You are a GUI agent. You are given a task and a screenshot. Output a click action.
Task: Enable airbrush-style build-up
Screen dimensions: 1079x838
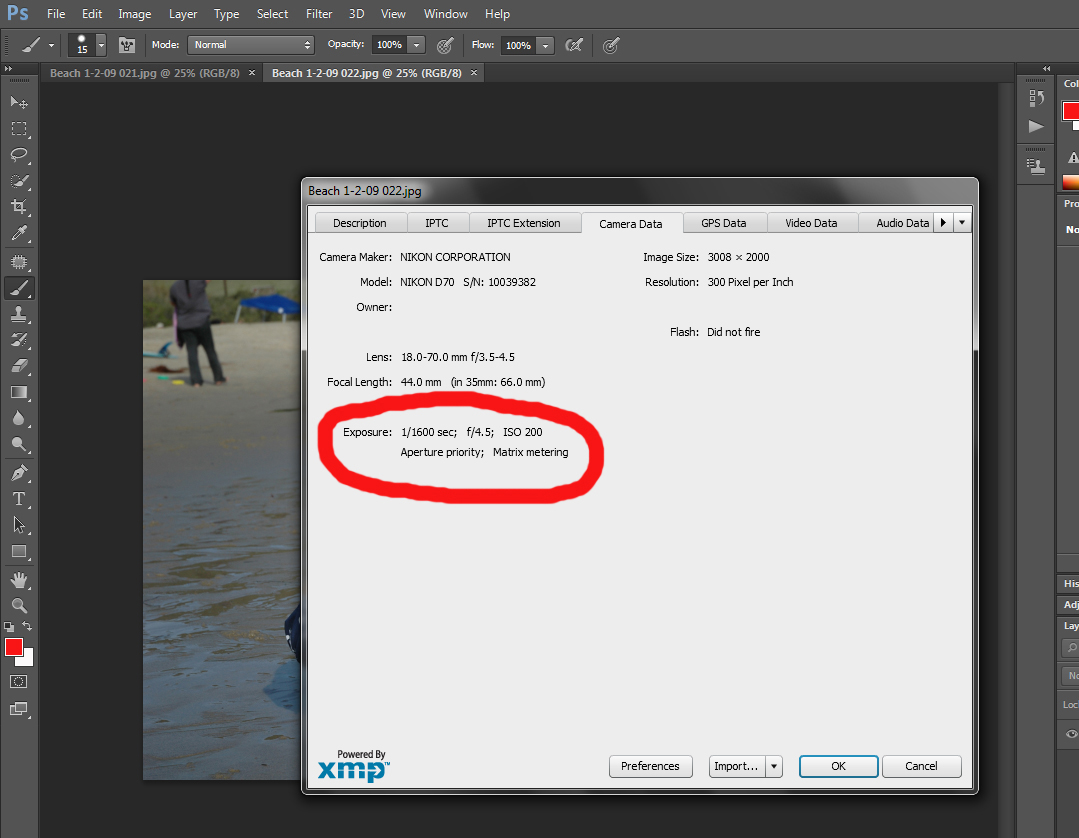574,45
